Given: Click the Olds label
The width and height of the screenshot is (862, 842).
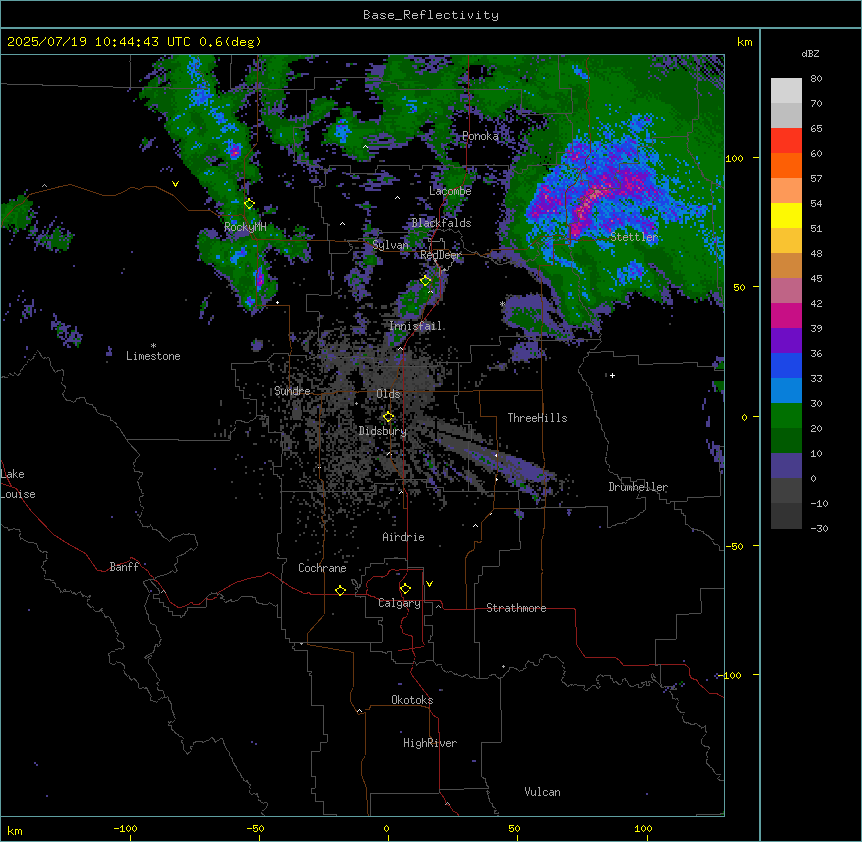Looking at the screenshot, I should [x=388, y=394].
